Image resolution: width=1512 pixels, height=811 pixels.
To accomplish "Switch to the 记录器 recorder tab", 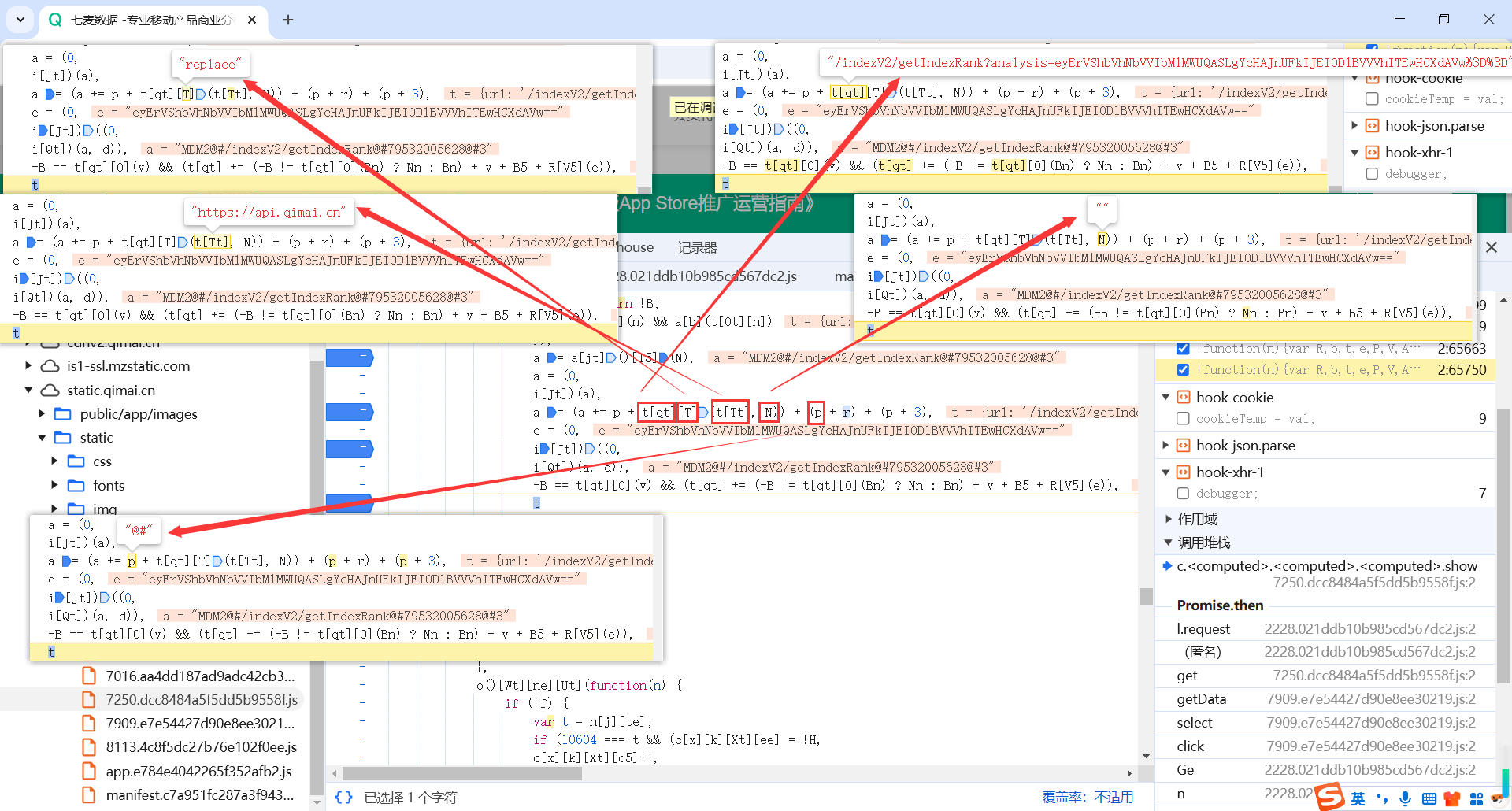I will pyautogui.click(x=697, y=247).
